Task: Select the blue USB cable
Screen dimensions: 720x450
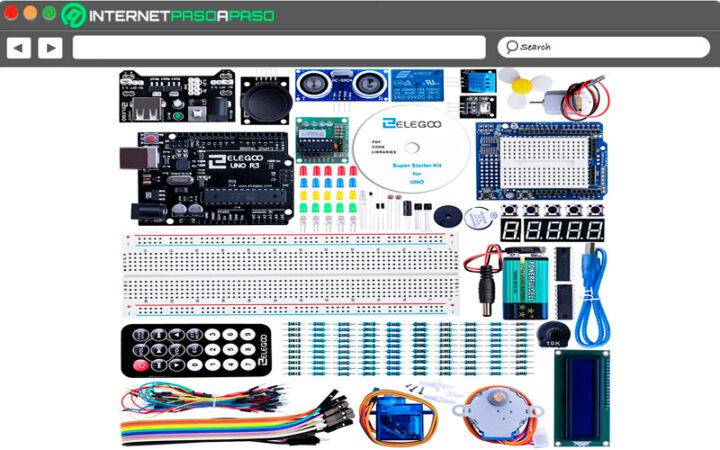Action: tap(594, 295)
